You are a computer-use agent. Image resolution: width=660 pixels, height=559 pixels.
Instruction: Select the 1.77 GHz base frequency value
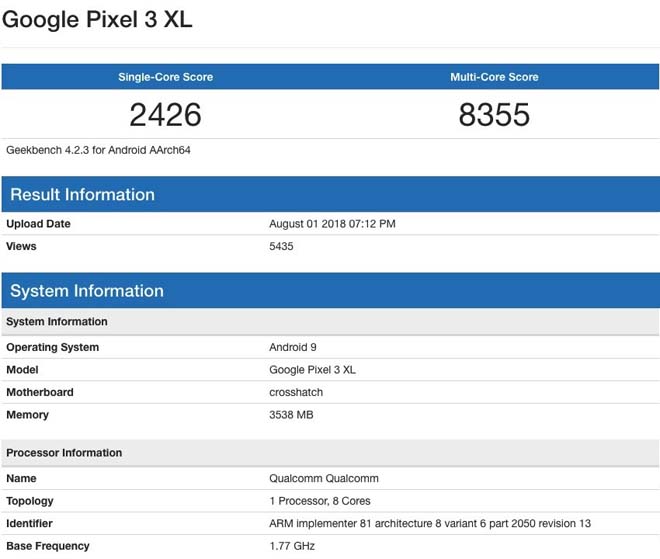tap(291, 546)
